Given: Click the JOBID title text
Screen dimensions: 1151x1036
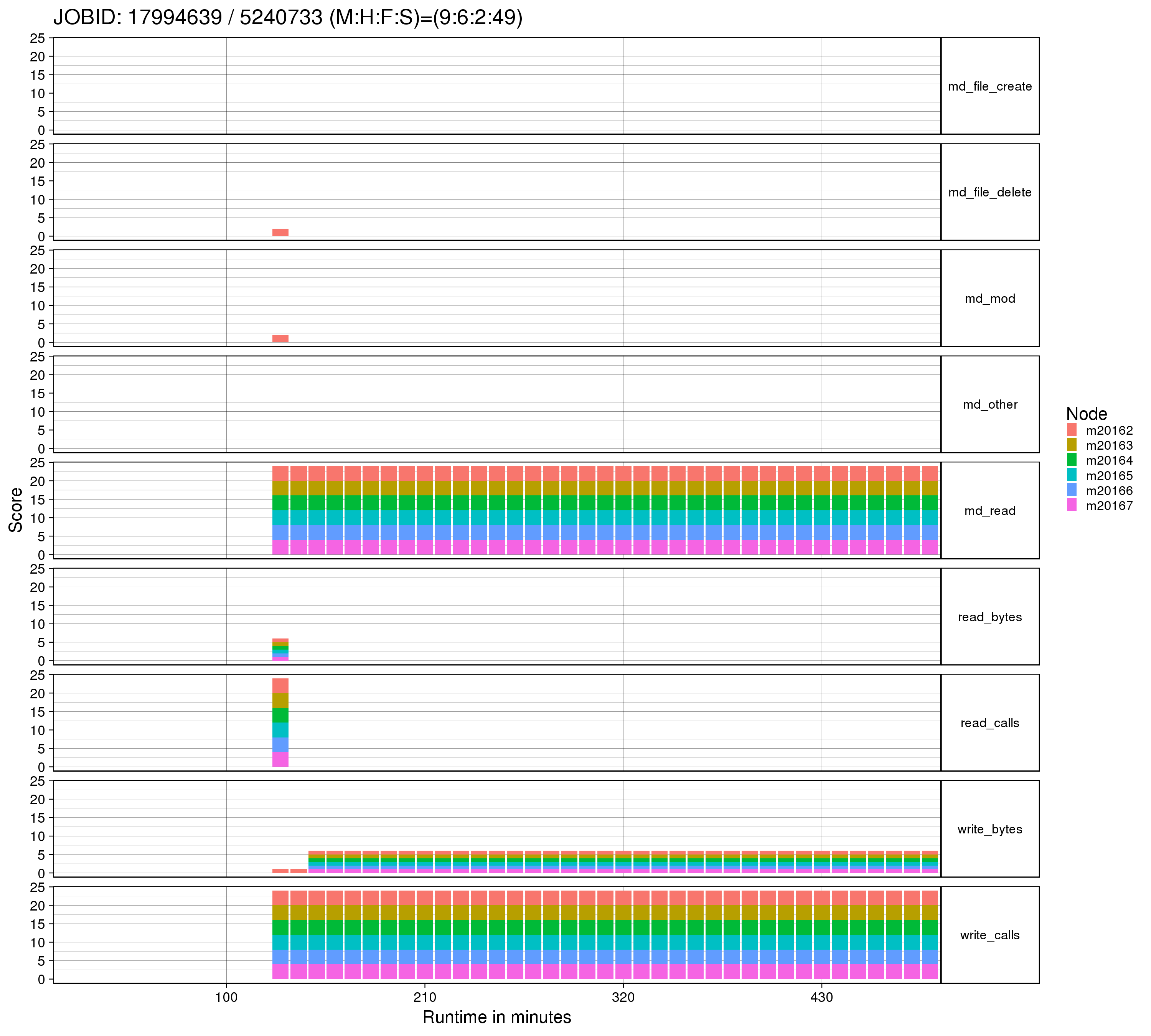Looking at the screenshot, I should click(287, 18).
